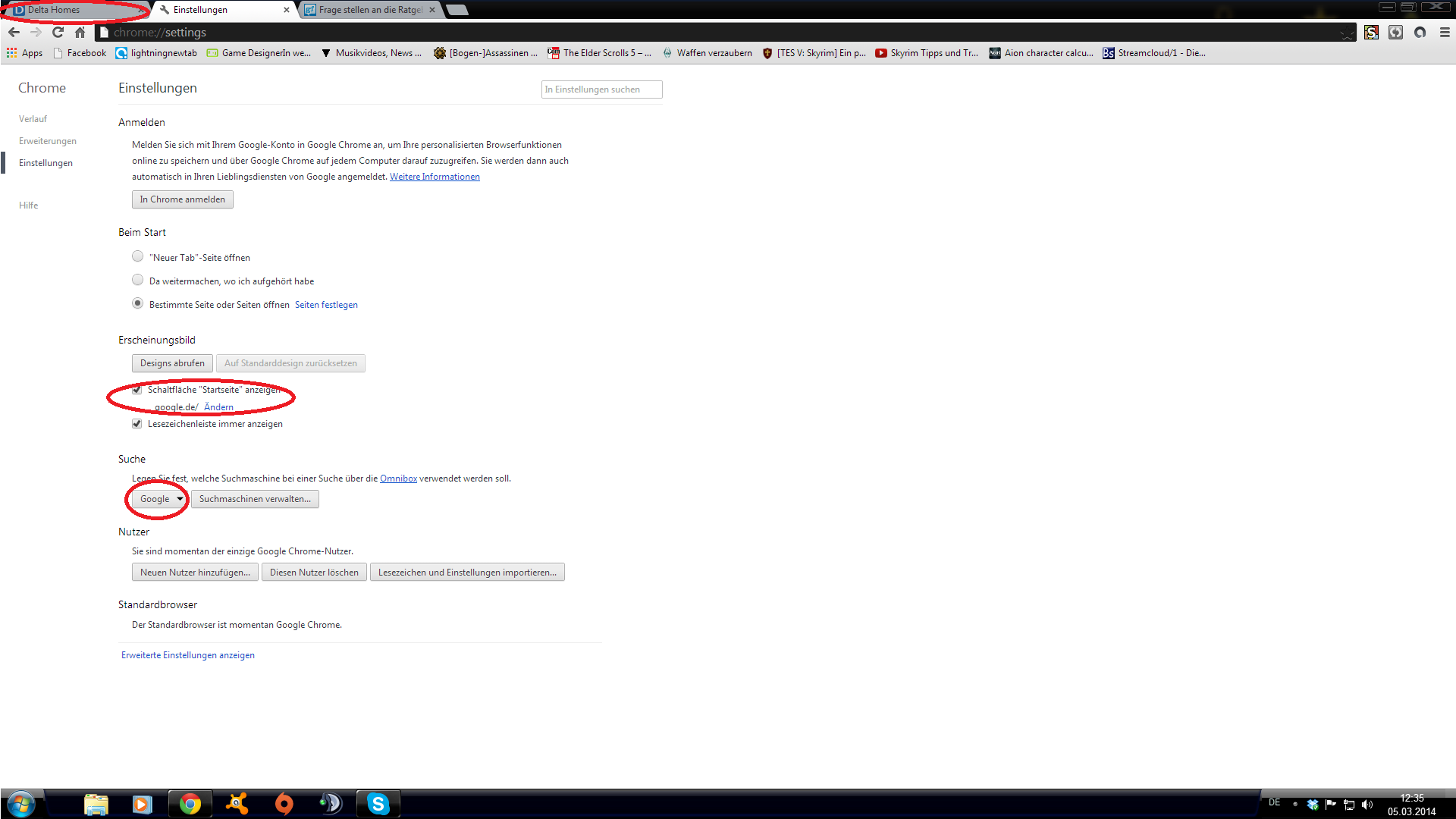This screenshot has height=819, width=1456.
Task: Click the Designs abrufen button
Action: click(172, 363)
